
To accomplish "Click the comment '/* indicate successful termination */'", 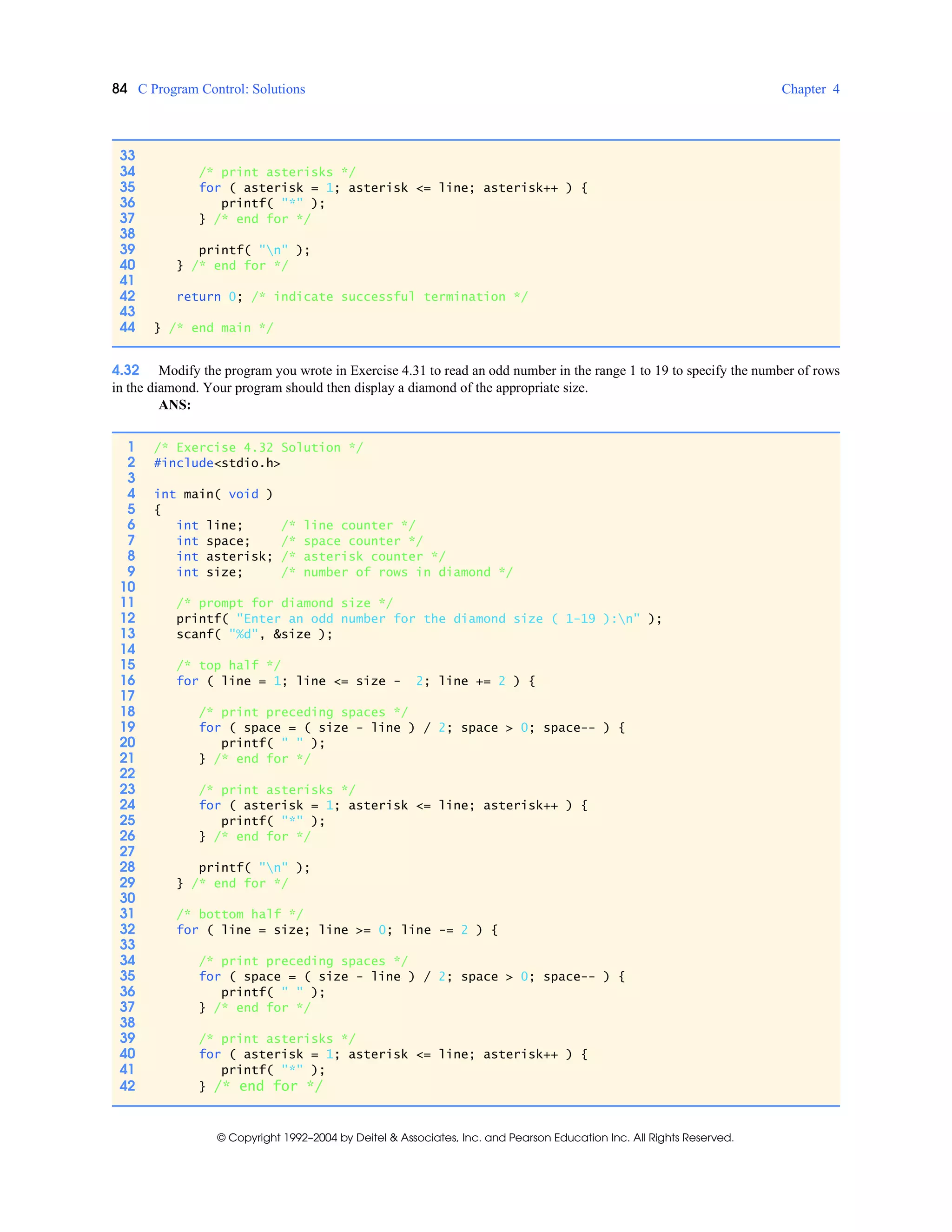I will tap(390, 297).
